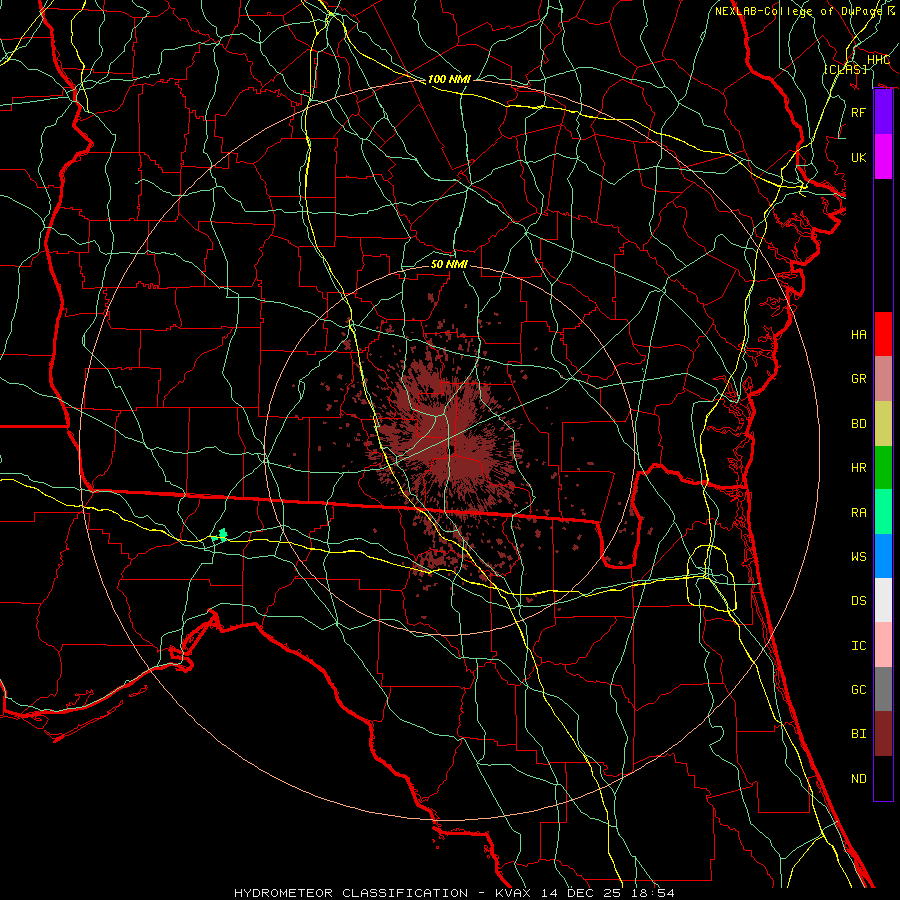The height and width of the screenshot is (900, 900).
Task: Click the magenta UK color swatch
Action: (x=883, y=157)
